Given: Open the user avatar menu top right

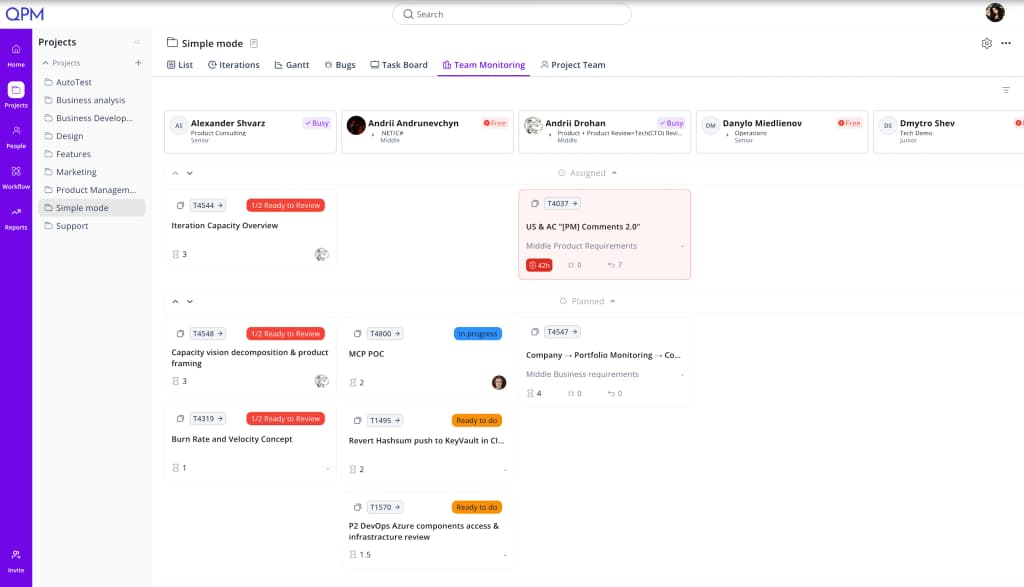Looking at the screenshot, I should coord(995,12).
